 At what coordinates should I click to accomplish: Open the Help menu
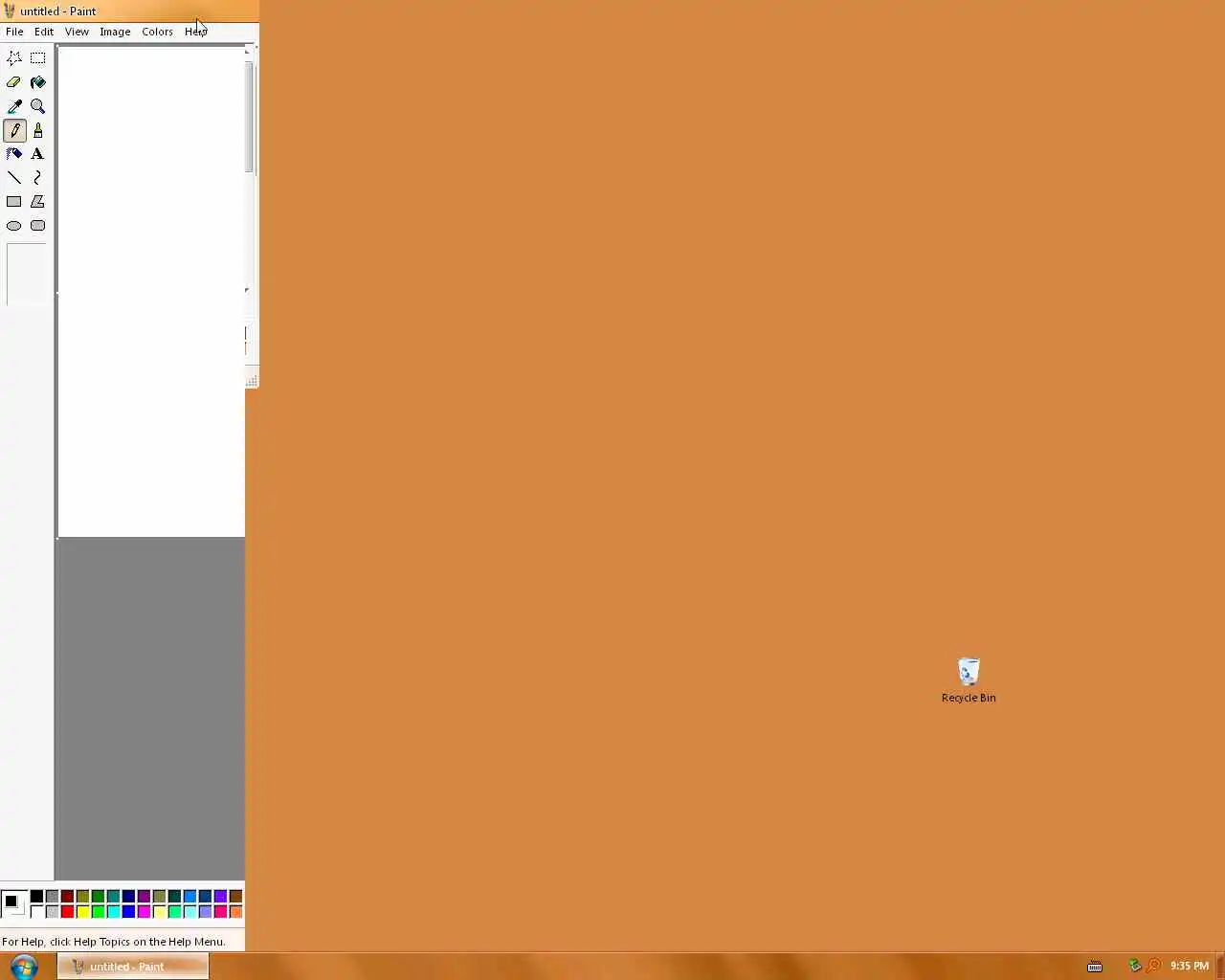pyautogui.click(x=195, y=32)
